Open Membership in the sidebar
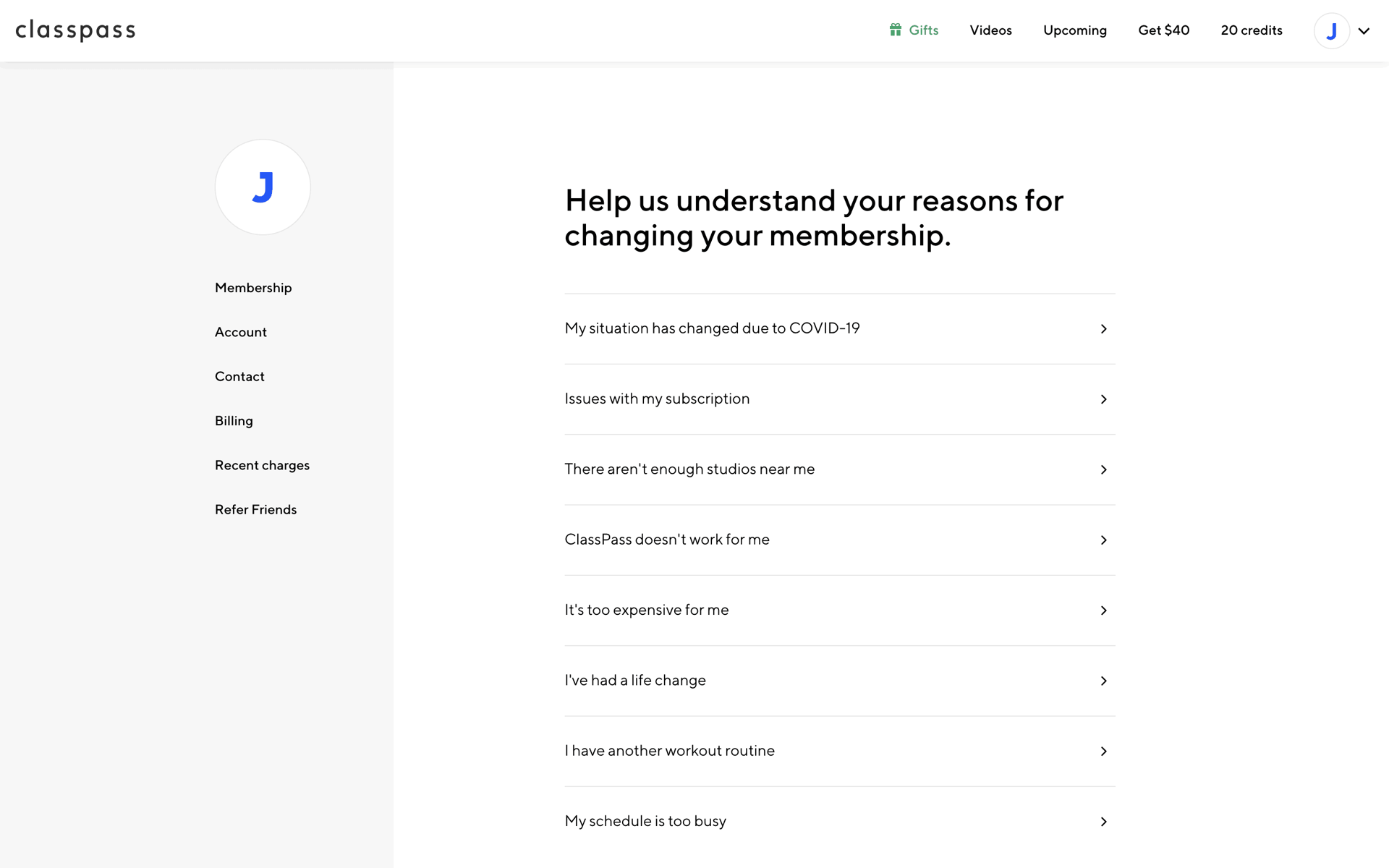Viewport: 1389px width, 868px height. point(253,288)
